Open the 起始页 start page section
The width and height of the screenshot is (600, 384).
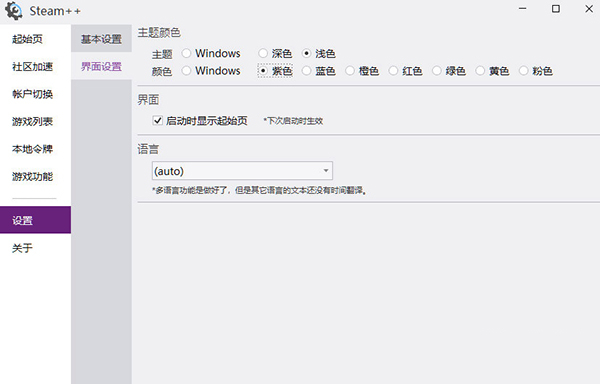pos(35,39)
